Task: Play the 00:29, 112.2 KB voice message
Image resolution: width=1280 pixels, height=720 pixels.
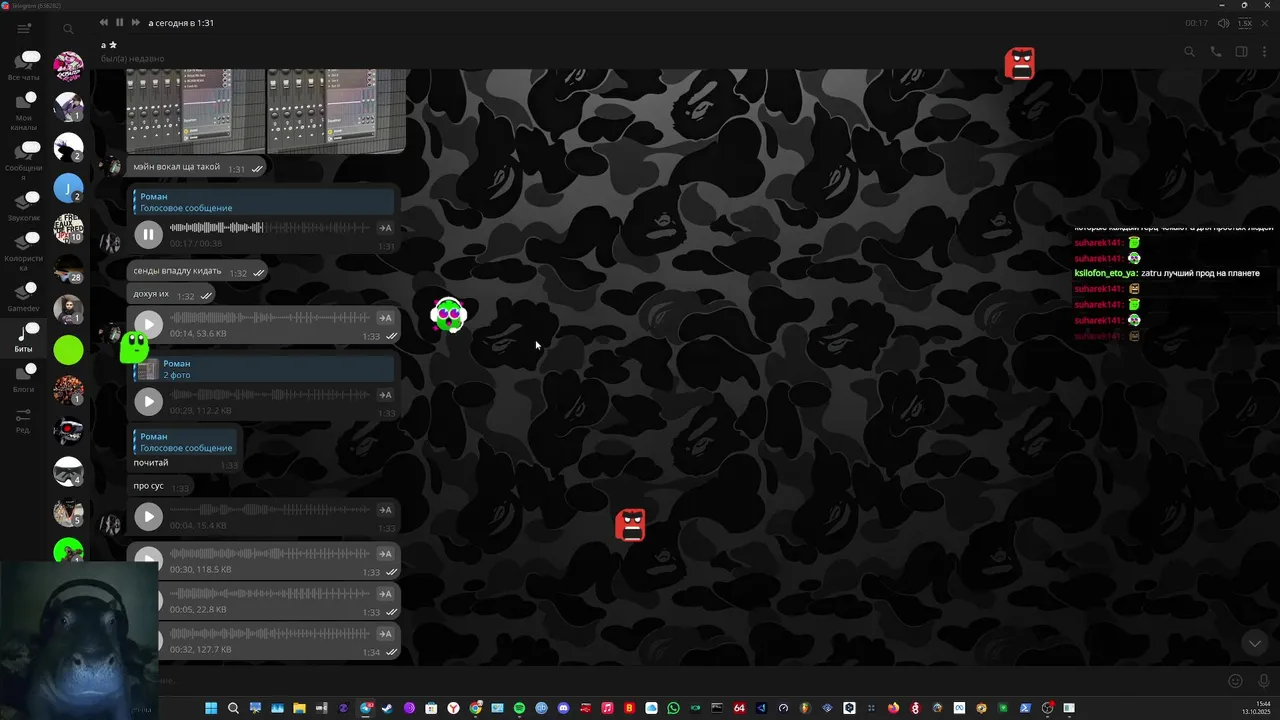Action: 148,401
